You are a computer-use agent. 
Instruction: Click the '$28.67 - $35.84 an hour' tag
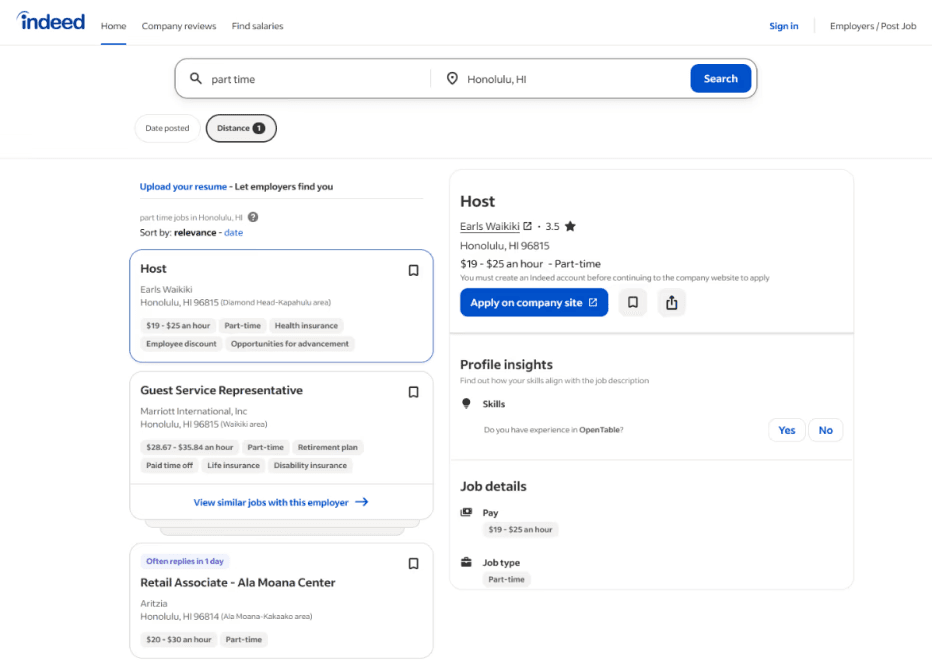[x=190, y=447]
